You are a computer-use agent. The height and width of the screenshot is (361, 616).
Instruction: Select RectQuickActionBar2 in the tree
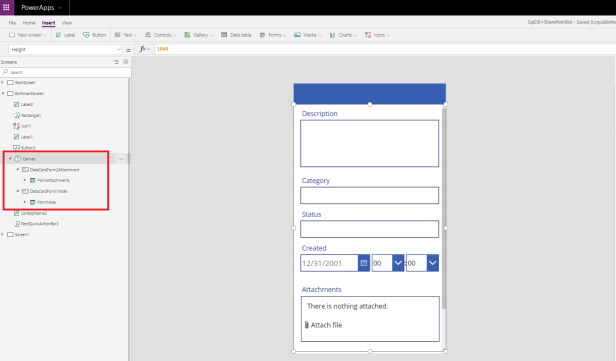(x=40, y=224)
